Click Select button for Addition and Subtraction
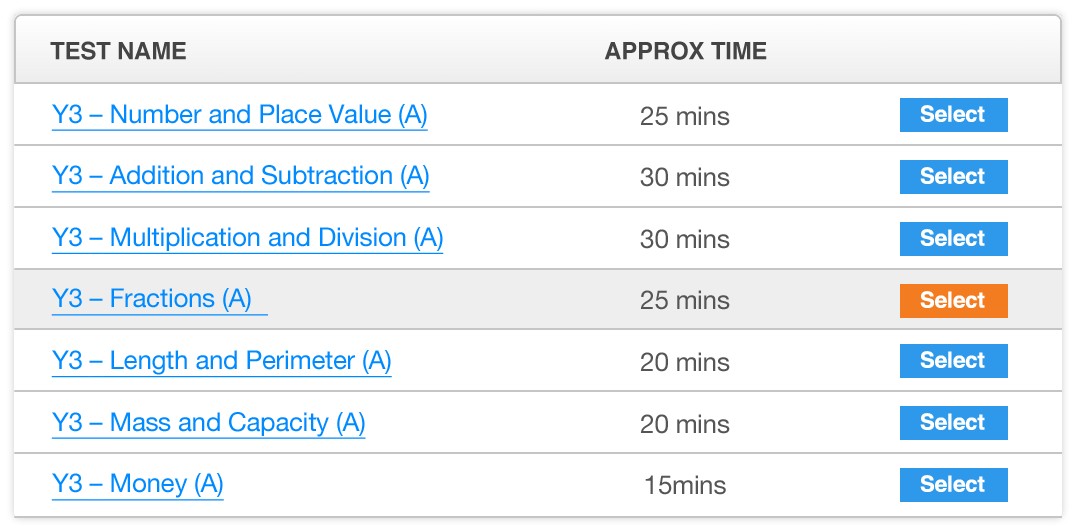Image resolution: width=1076 pixels, height=532 pixels. tap(953, 176)
